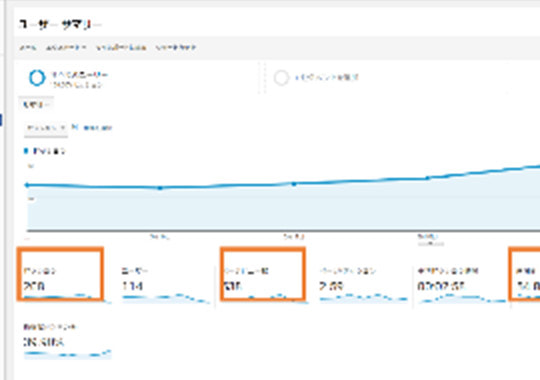Open the New Sessions percentage sparkline on the bottom row
Image resolution: width=540 pixels, height=380 pixels.
pyautogui.click(x=68, y=353)
